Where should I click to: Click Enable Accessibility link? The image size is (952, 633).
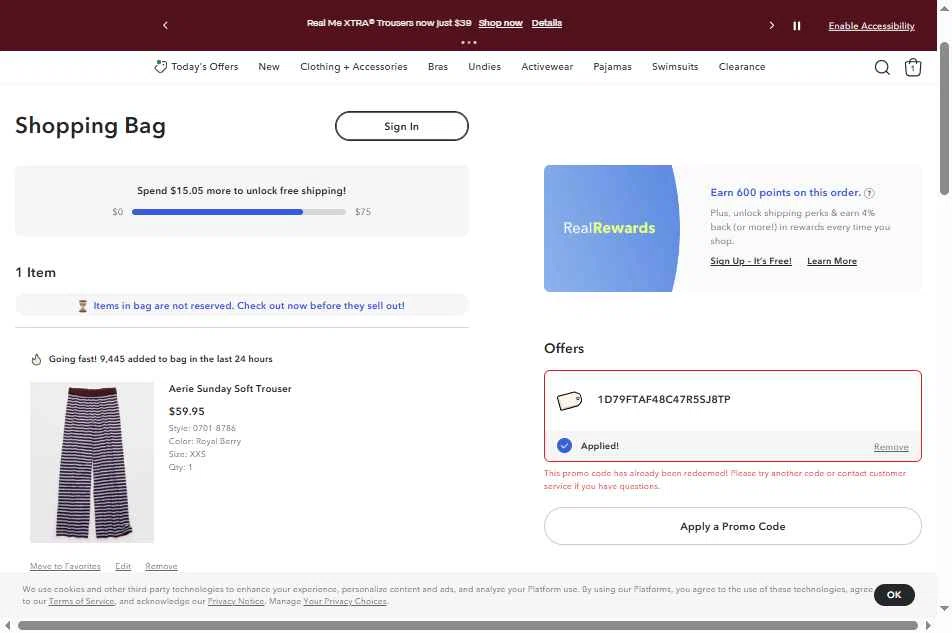[x=871, y=26]
